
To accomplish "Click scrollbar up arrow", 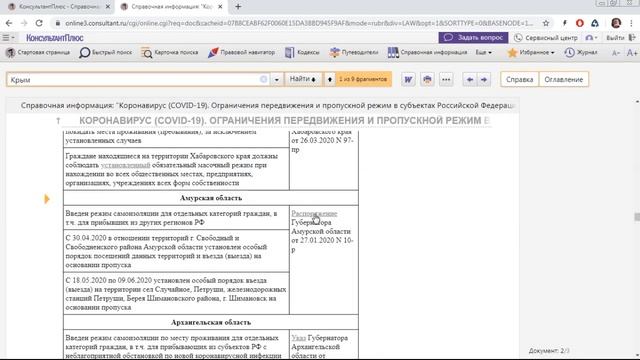I will (637, 101).
